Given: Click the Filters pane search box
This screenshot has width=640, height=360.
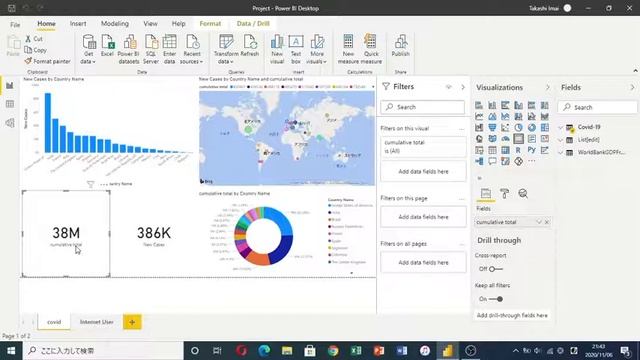Looking at the screenshot, I should (x=423, y=107).
